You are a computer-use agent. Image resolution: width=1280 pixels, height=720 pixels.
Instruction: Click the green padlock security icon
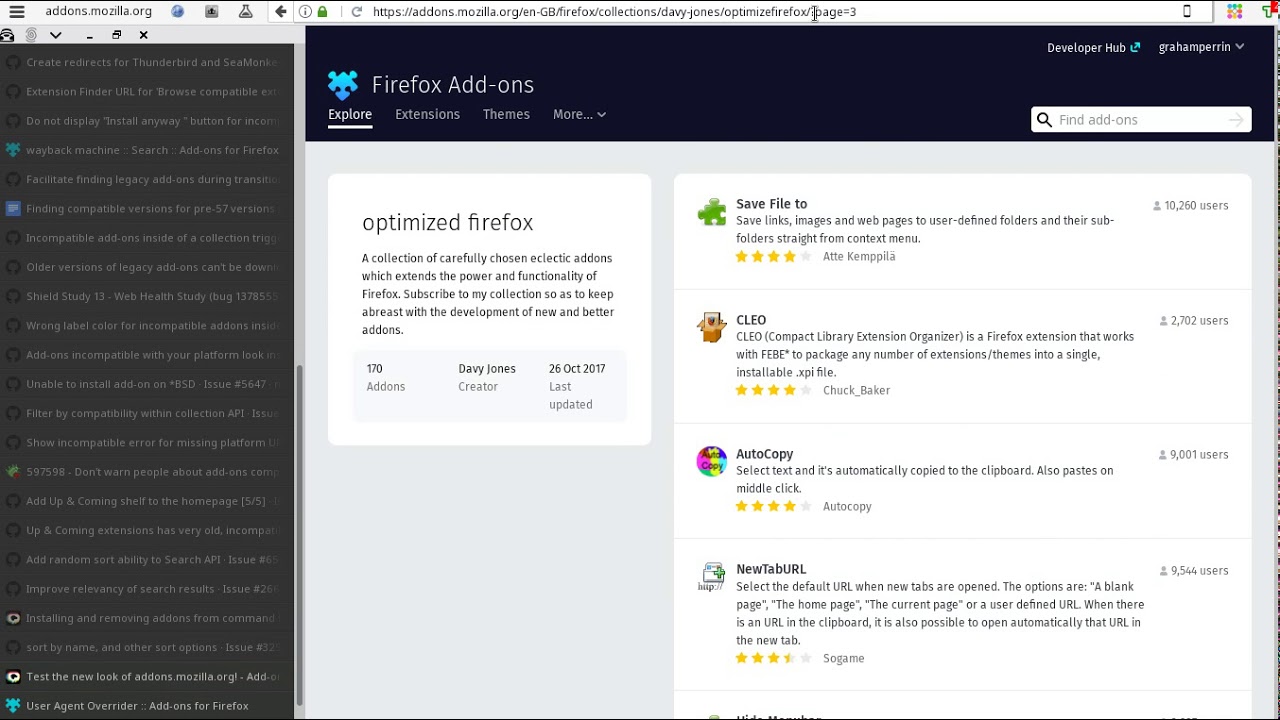(x=322, y=12)
